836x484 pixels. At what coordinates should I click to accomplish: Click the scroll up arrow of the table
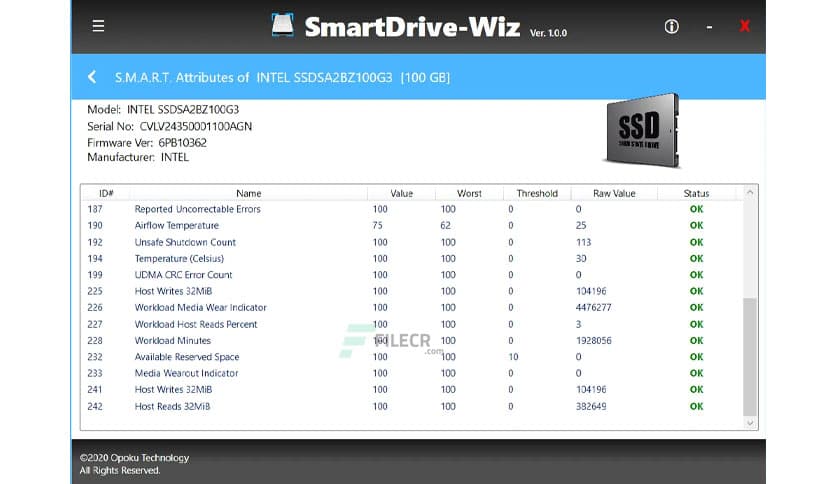click(750, 192)
